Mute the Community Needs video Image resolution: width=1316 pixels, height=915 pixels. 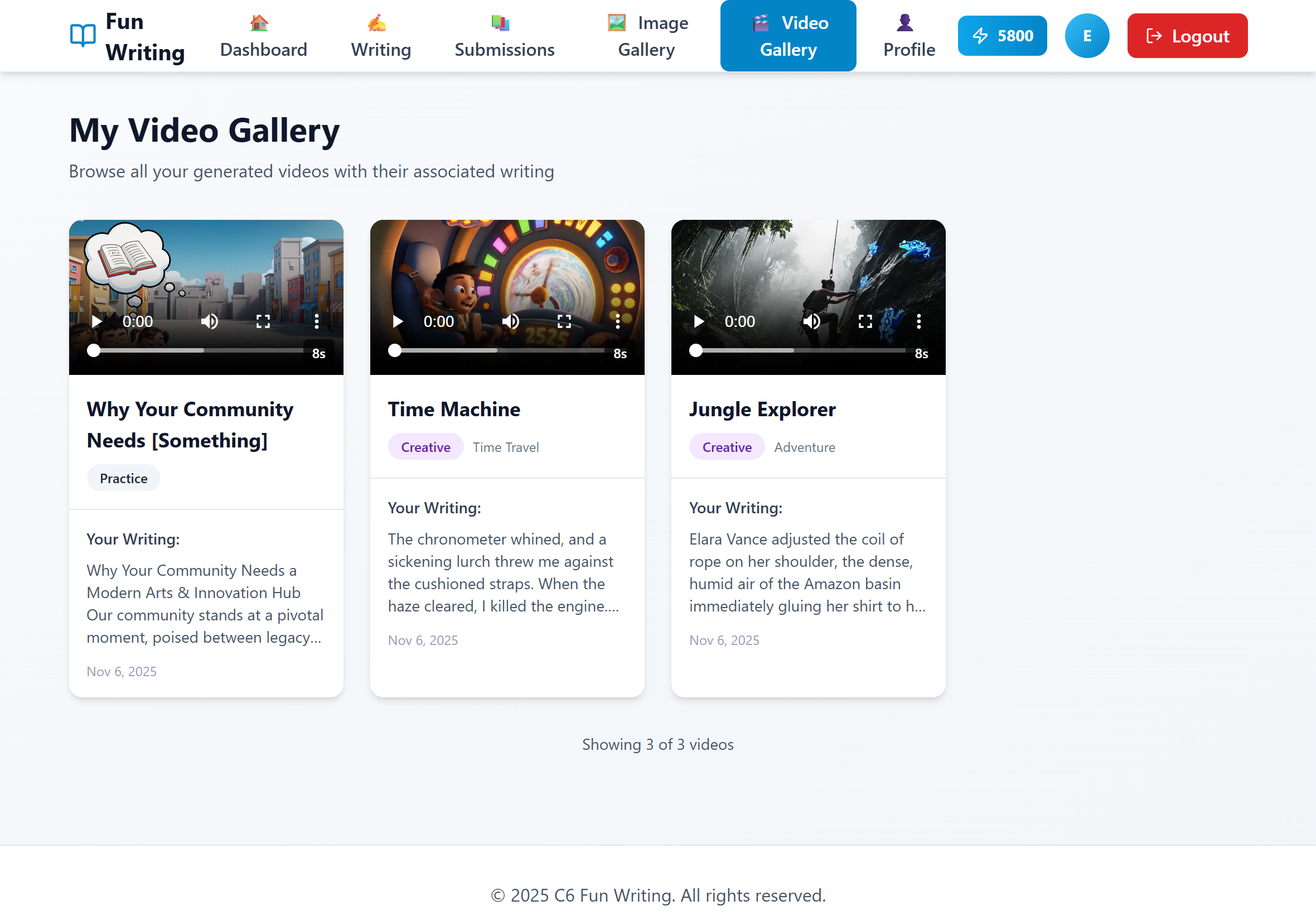(x=210, y=321)
